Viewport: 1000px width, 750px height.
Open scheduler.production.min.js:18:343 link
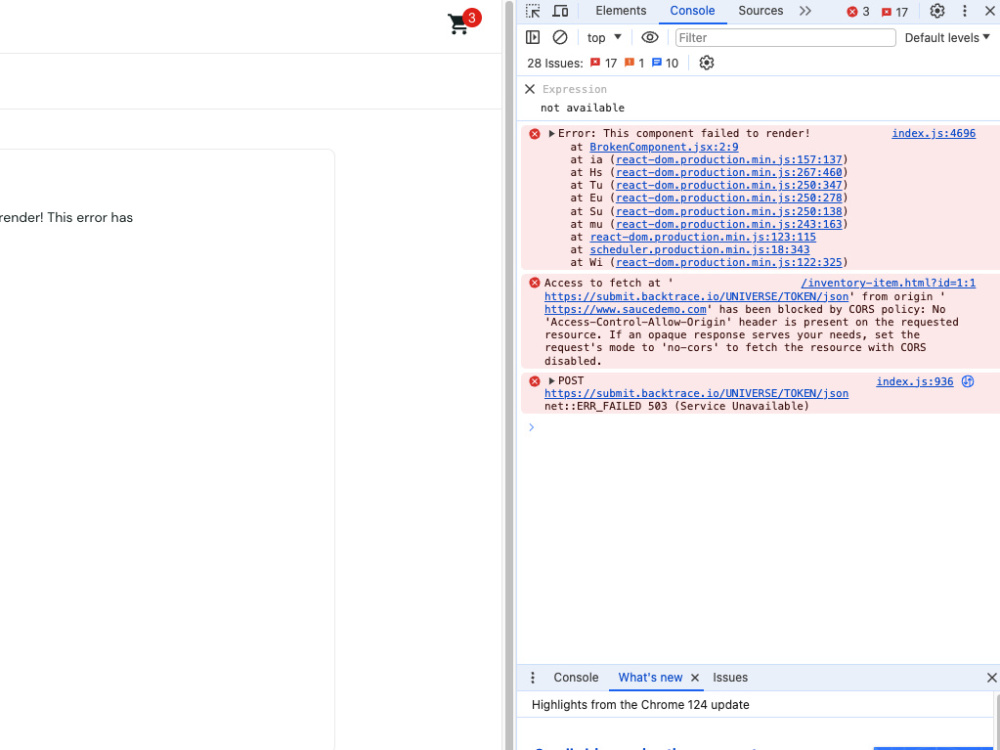[x=700, y=249]
